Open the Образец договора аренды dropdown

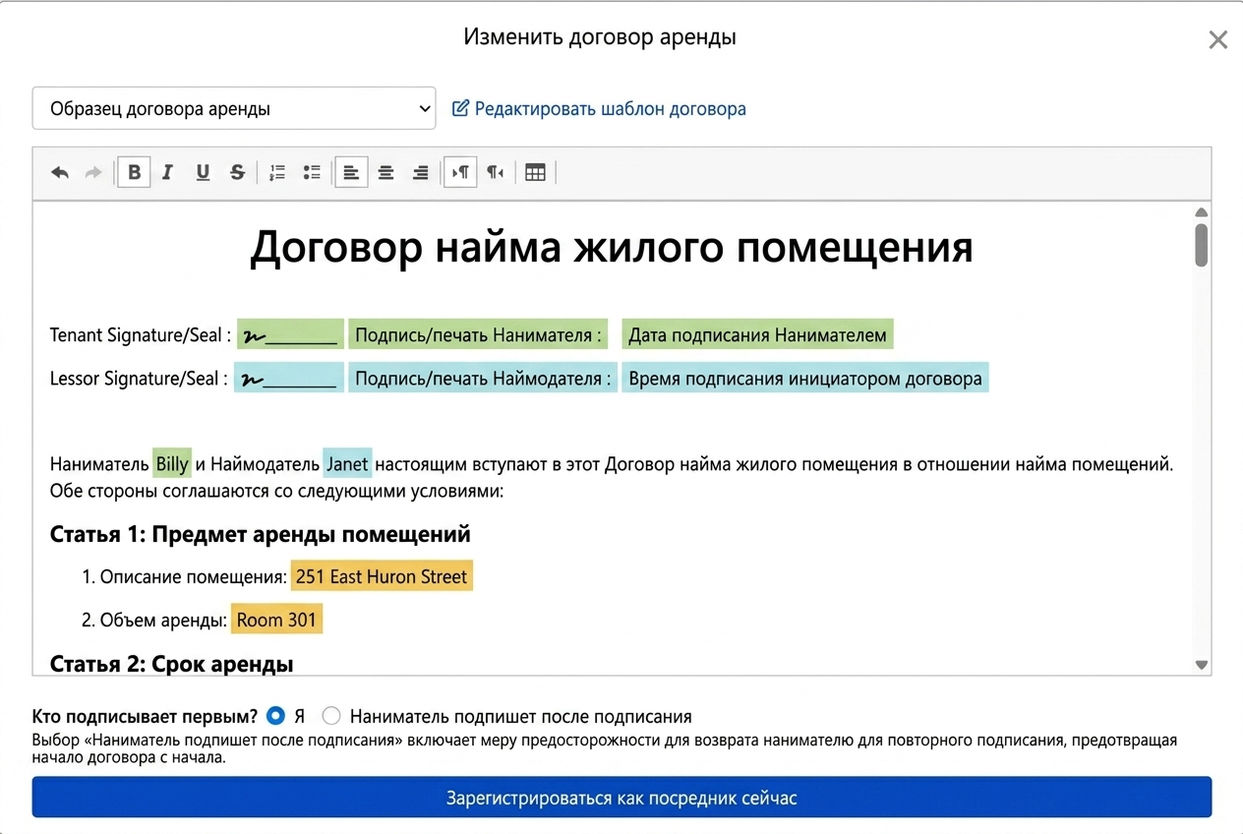coord(234,108)
